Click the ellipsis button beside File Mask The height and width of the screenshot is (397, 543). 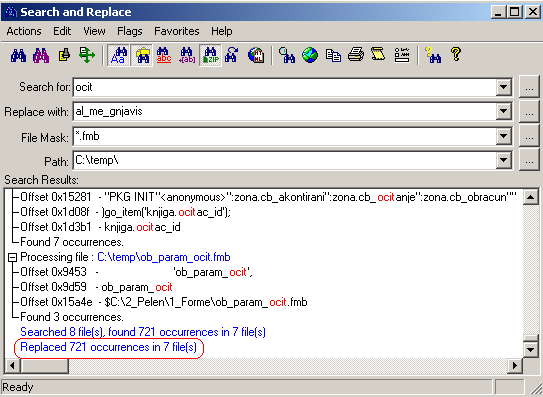(x=529, y=136)
